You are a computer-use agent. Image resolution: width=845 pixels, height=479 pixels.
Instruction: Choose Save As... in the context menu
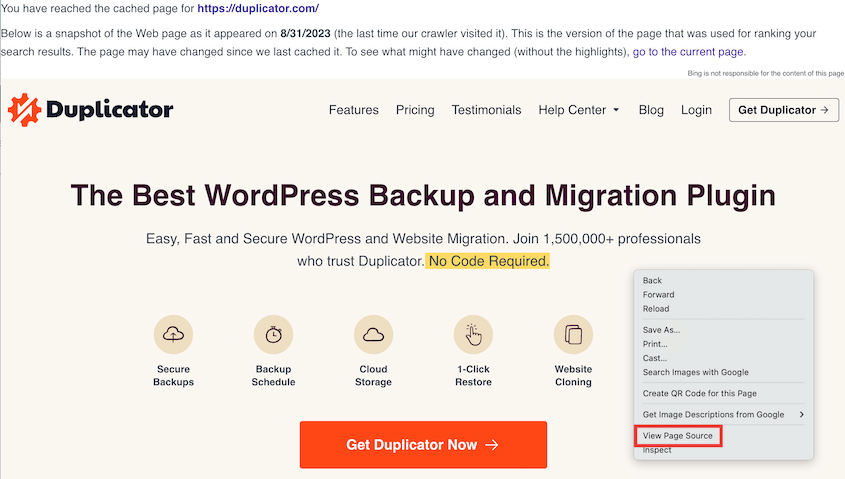(x=661, y=330)
